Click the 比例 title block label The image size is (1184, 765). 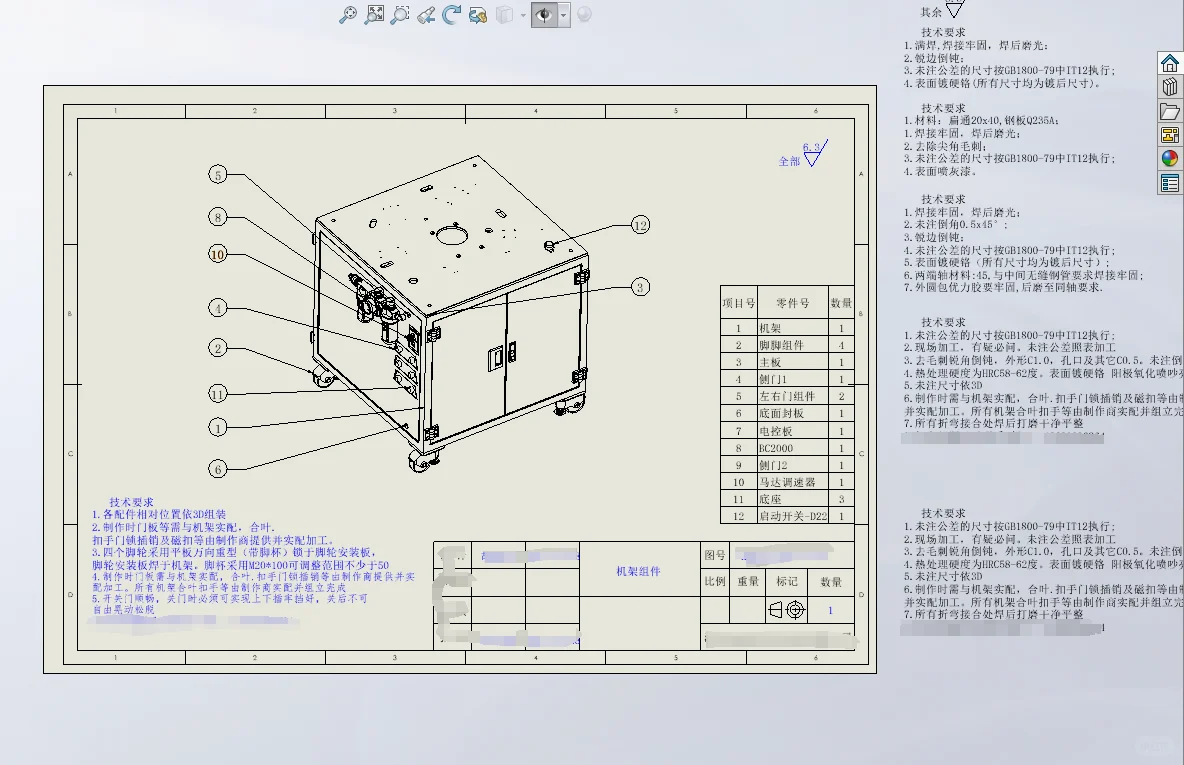point(715,581)
